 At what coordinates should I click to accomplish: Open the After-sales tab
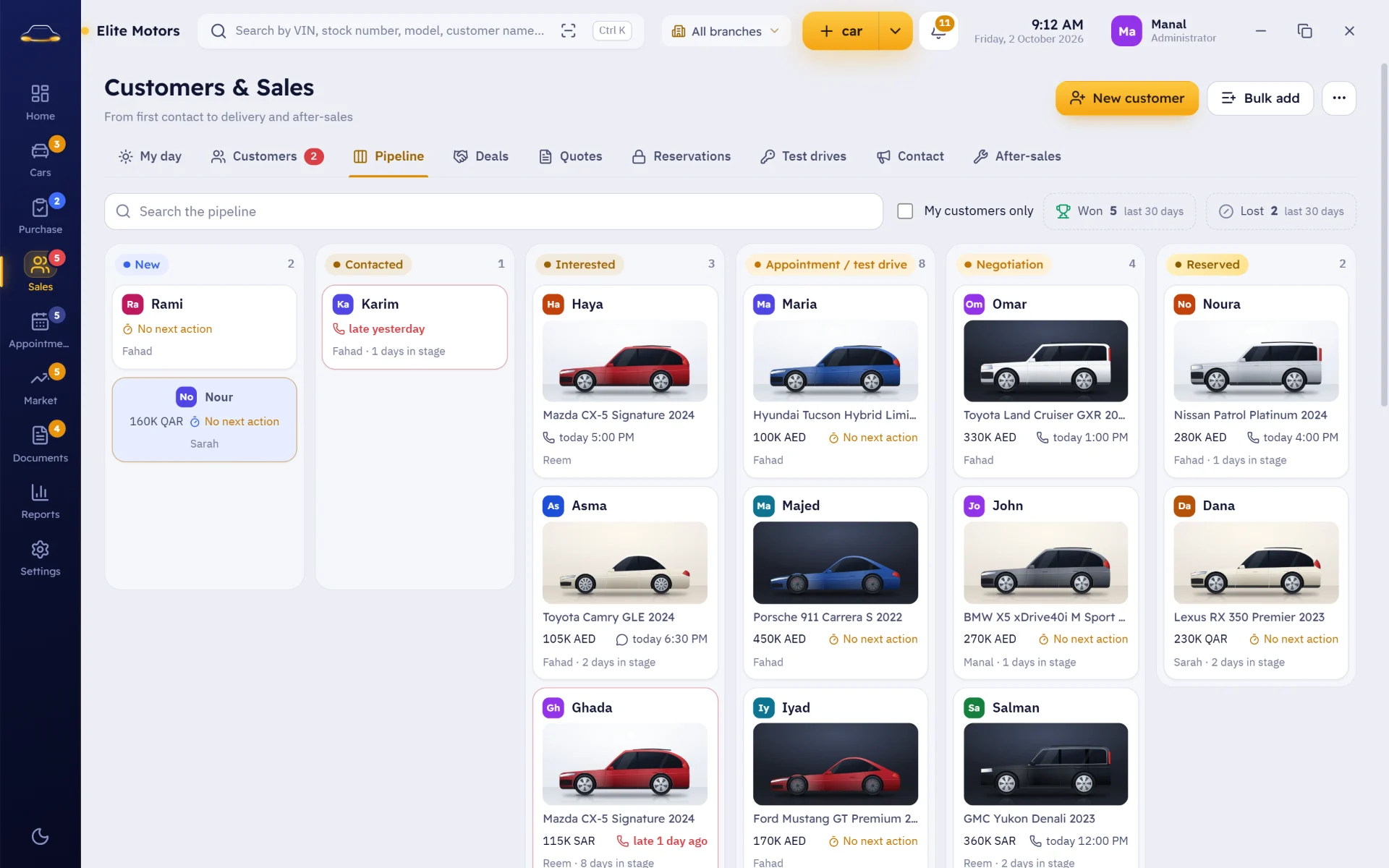[x=1017, y=156]
